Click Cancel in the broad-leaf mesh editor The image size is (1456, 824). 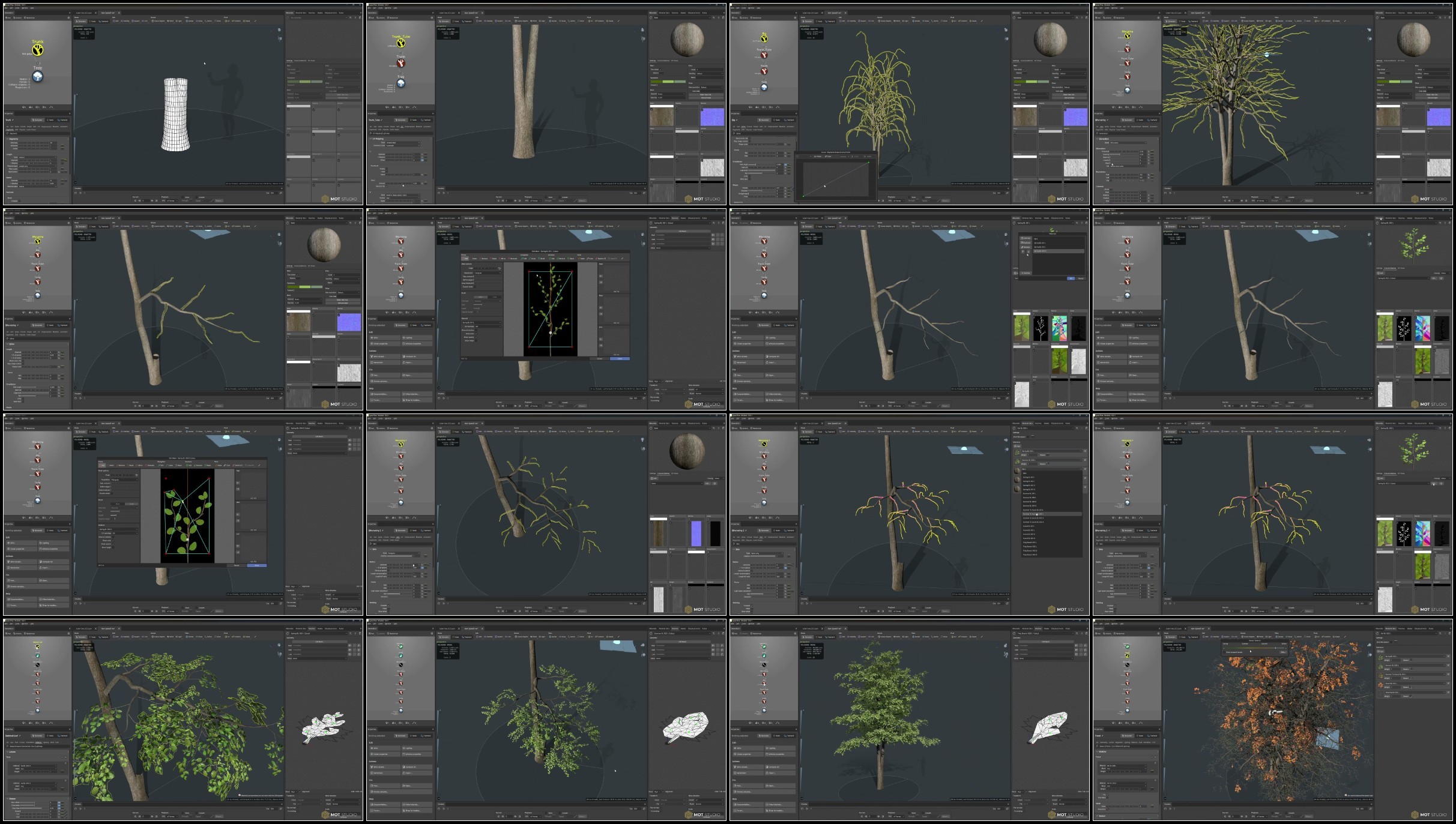237,565
